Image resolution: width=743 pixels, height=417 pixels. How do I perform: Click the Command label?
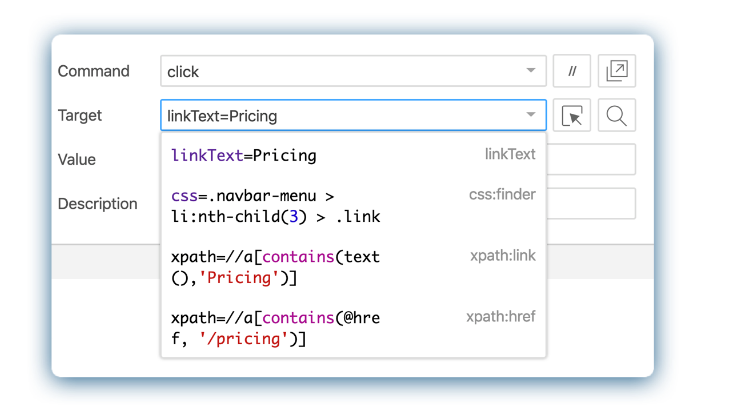click(x=94, y=71)
